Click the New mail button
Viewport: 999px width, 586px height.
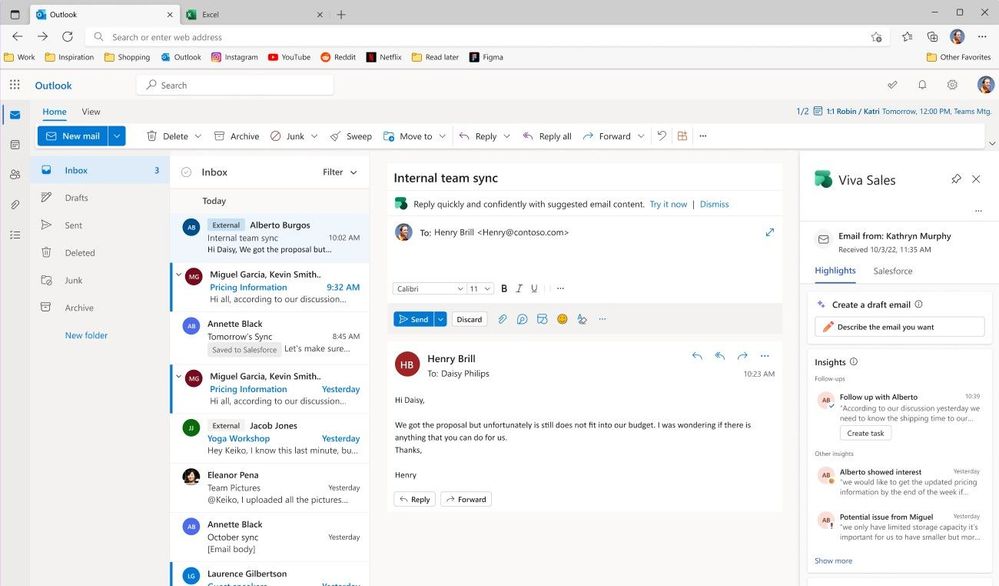coord(73,136)
